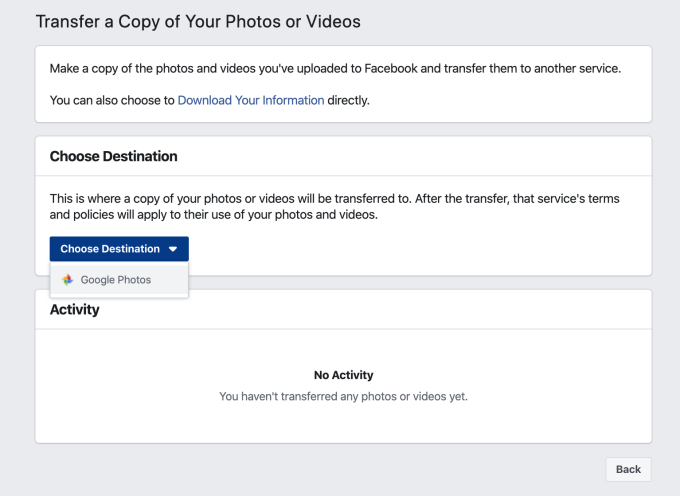Click the "that service's terms" phrase
The image size is (680, 496).
click(x=560, y=198)
